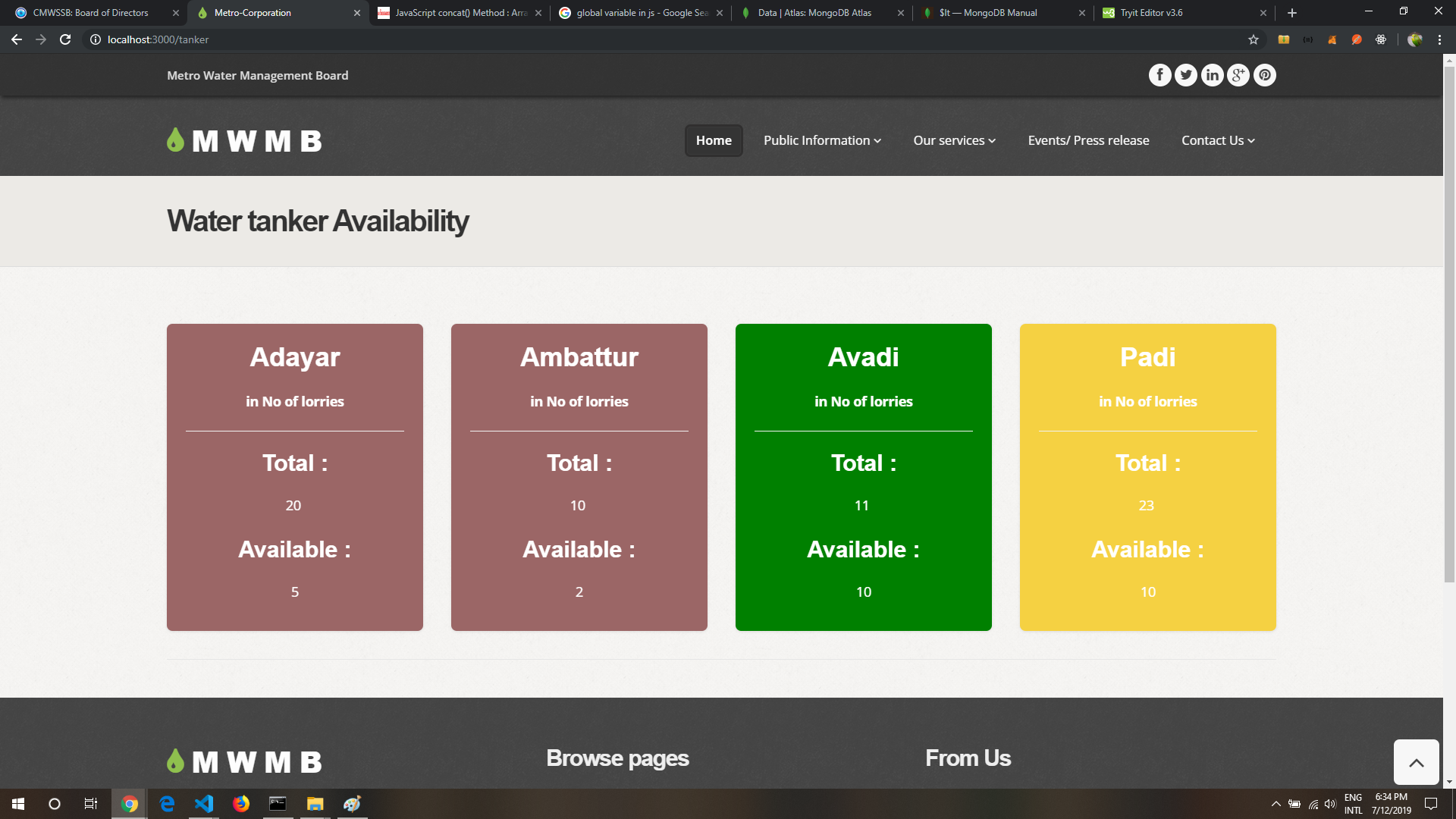The height and width of the screenshot is (819, 1456).
Task: Open Firefox from the taskbar
Action: click(241, 804)
